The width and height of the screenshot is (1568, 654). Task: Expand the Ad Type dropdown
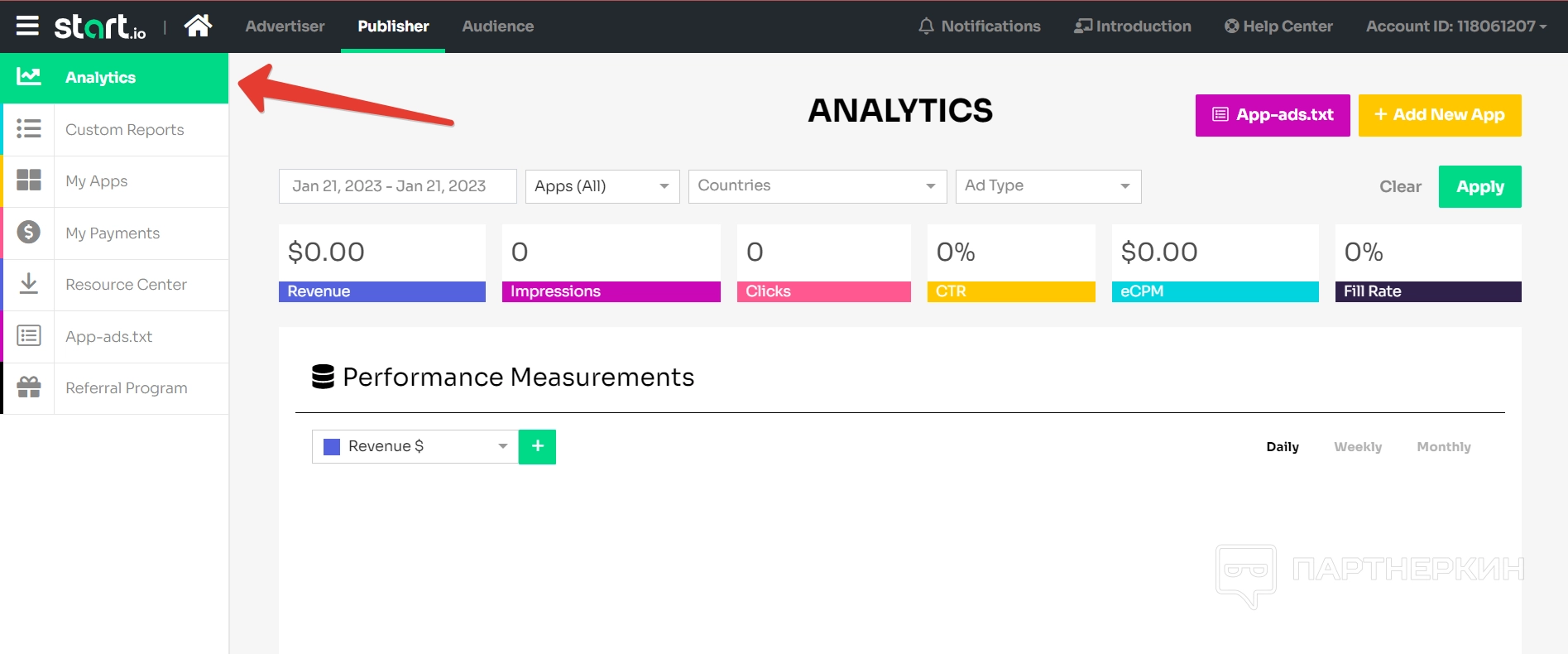coord(1048,186)
